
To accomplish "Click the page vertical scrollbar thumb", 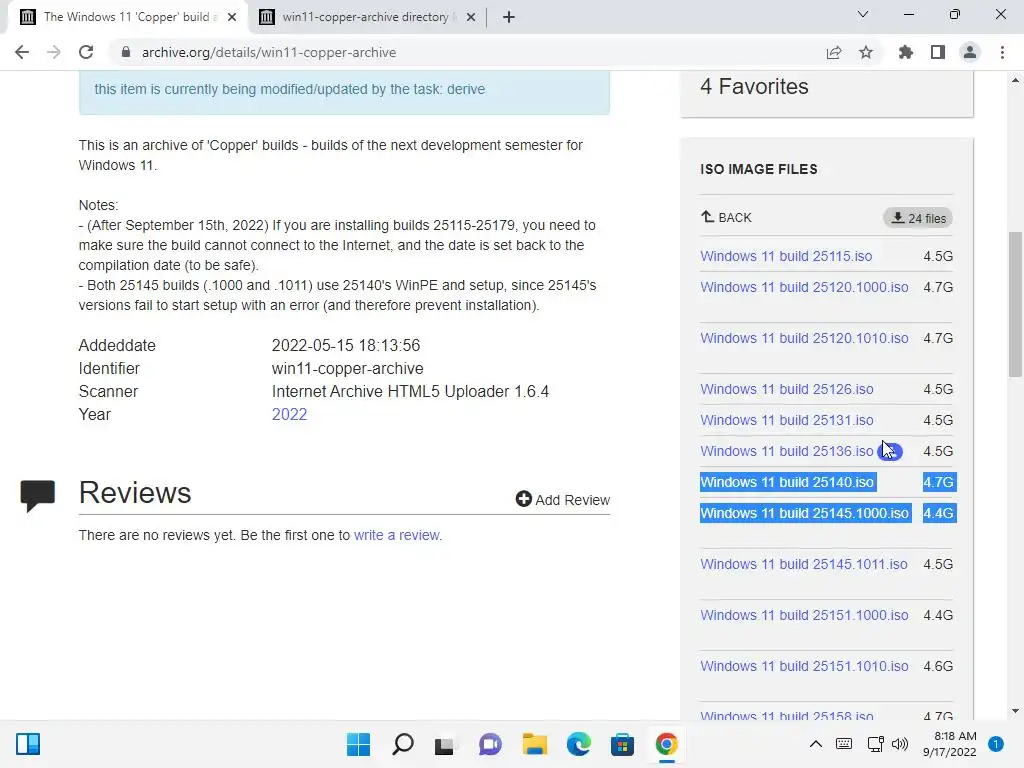I will tap(1015, 304).
